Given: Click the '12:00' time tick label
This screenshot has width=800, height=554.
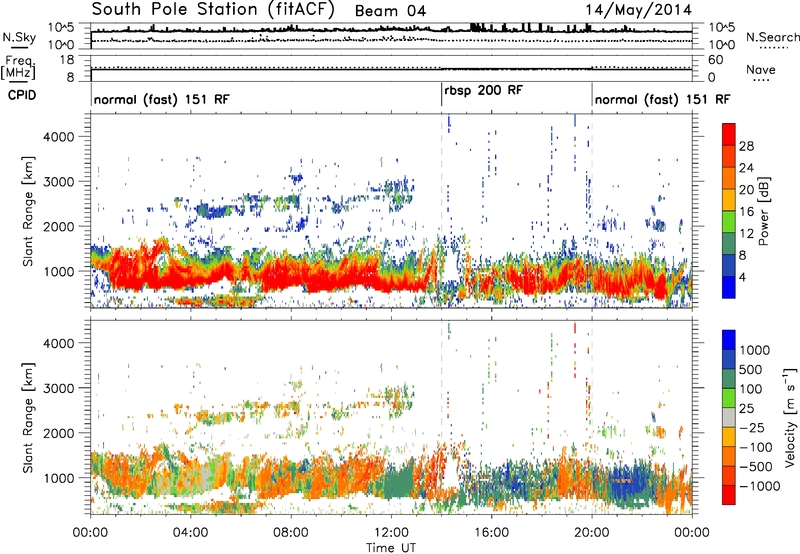Looking at the screenshot, I should 391,533.
